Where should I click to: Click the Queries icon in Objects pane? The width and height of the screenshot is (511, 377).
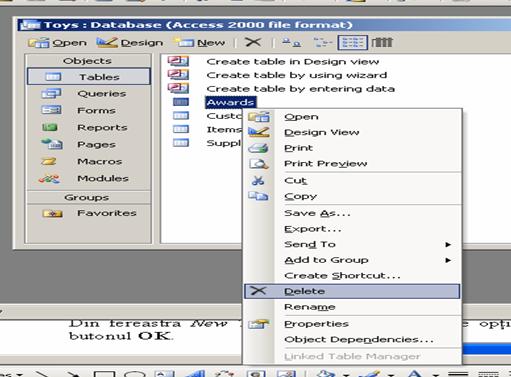51,93
